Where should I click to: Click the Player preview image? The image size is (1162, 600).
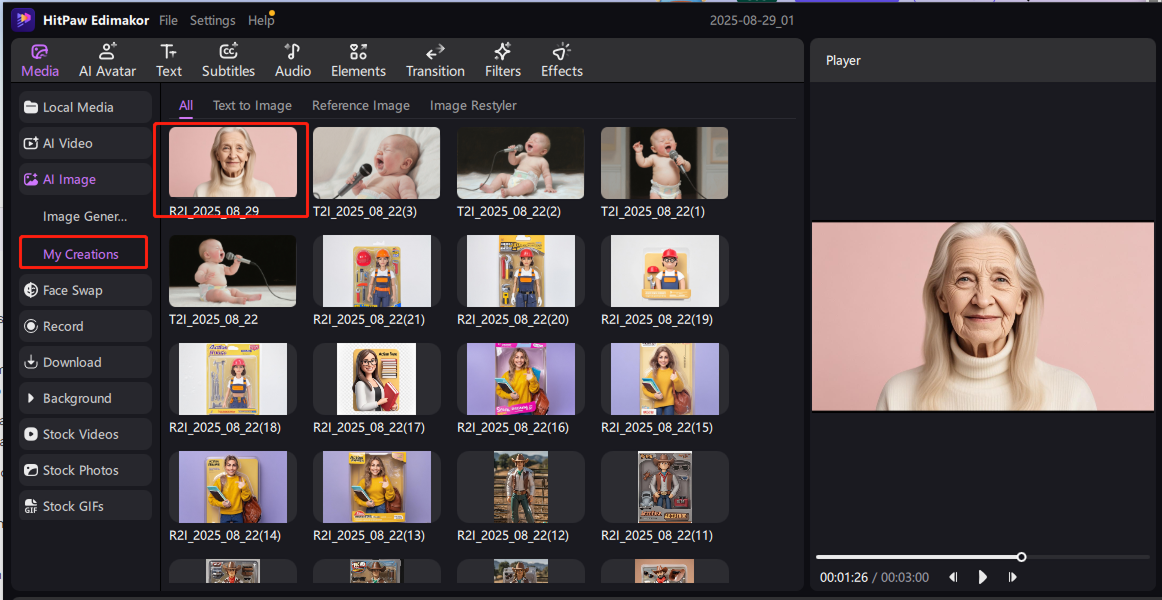point(983,316)
